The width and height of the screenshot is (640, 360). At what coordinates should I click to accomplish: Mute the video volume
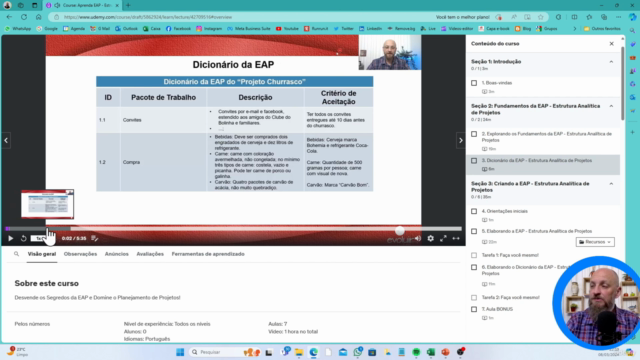[x=418, y=238]
